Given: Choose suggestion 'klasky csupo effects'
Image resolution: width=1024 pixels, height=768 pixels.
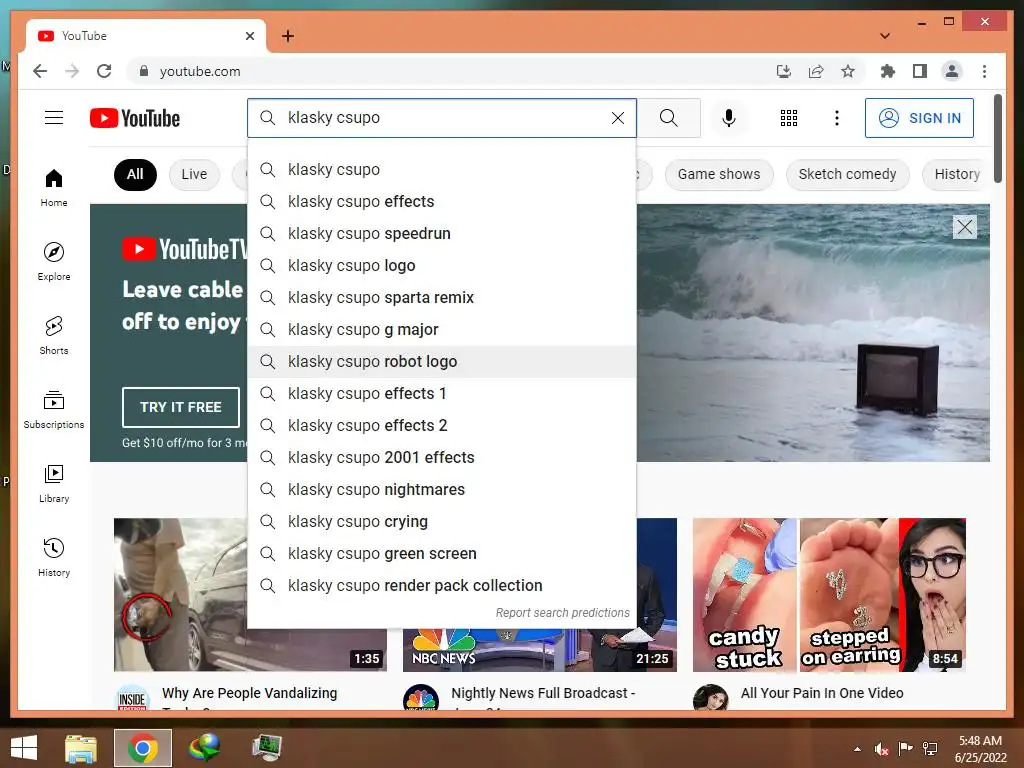Looking at the screenshot, I should click(441, 202).
